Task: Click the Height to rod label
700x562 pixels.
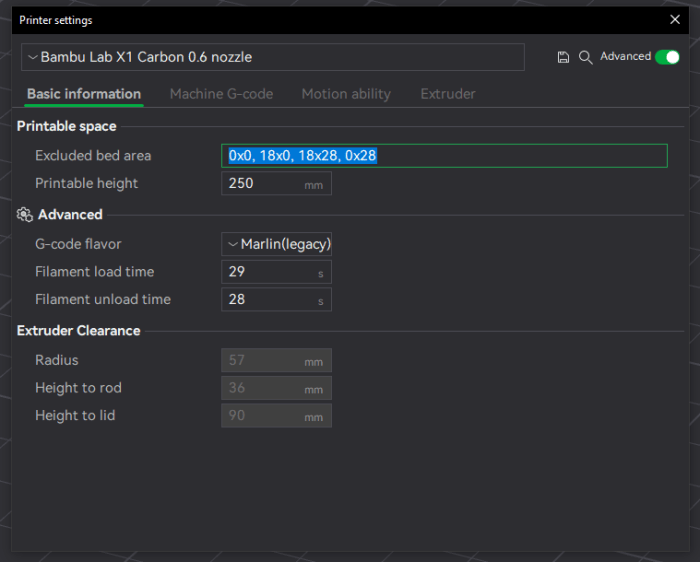Action: click(x=78, y=388)
